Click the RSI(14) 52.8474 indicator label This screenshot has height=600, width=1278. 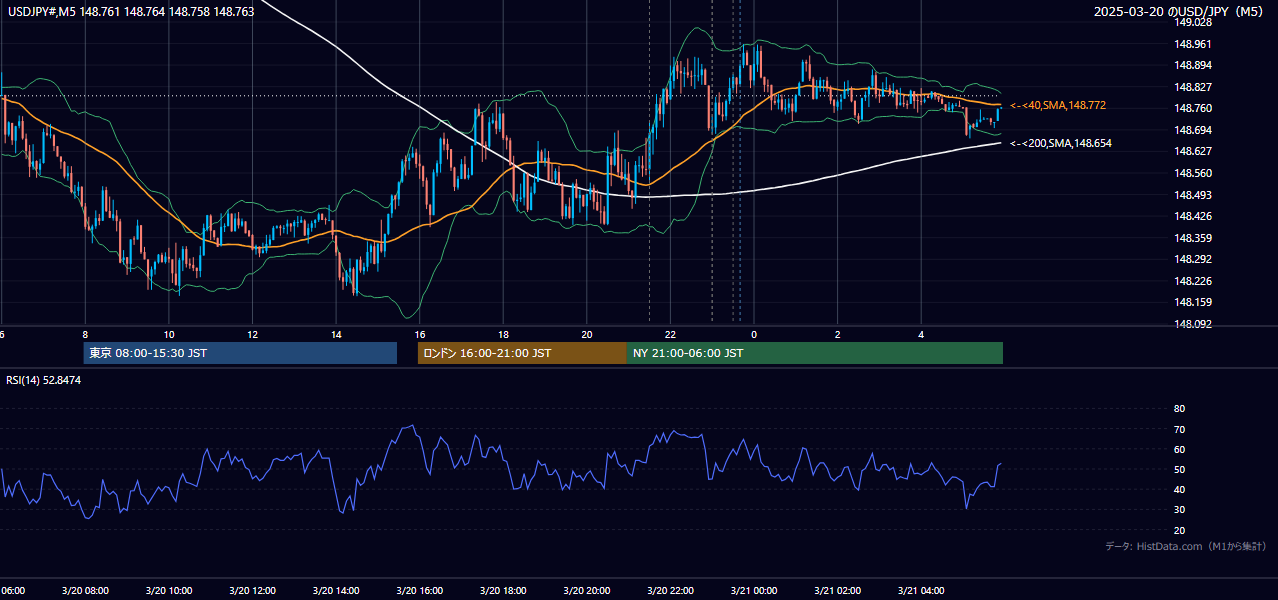tap(44, 380)
